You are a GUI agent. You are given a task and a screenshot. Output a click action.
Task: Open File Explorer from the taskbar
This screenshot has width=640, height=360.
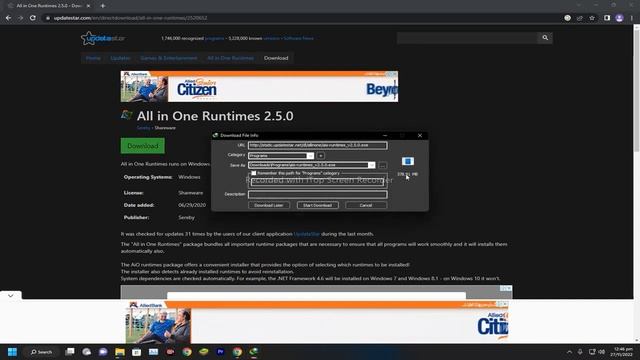point(120,352)
